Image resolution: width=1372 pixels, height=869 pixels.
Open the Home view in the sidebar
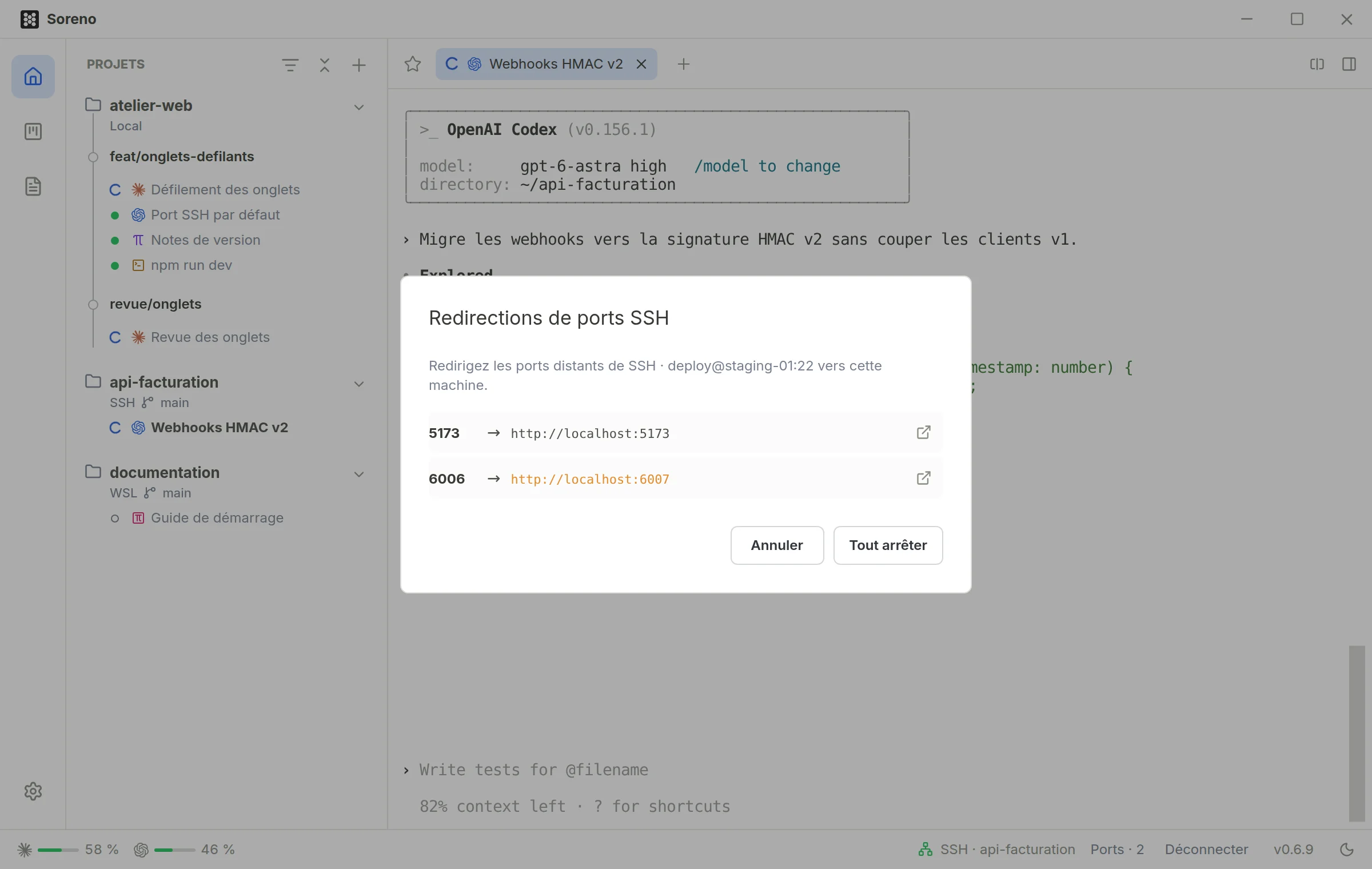pyautogui.click(x=33, y=76)
